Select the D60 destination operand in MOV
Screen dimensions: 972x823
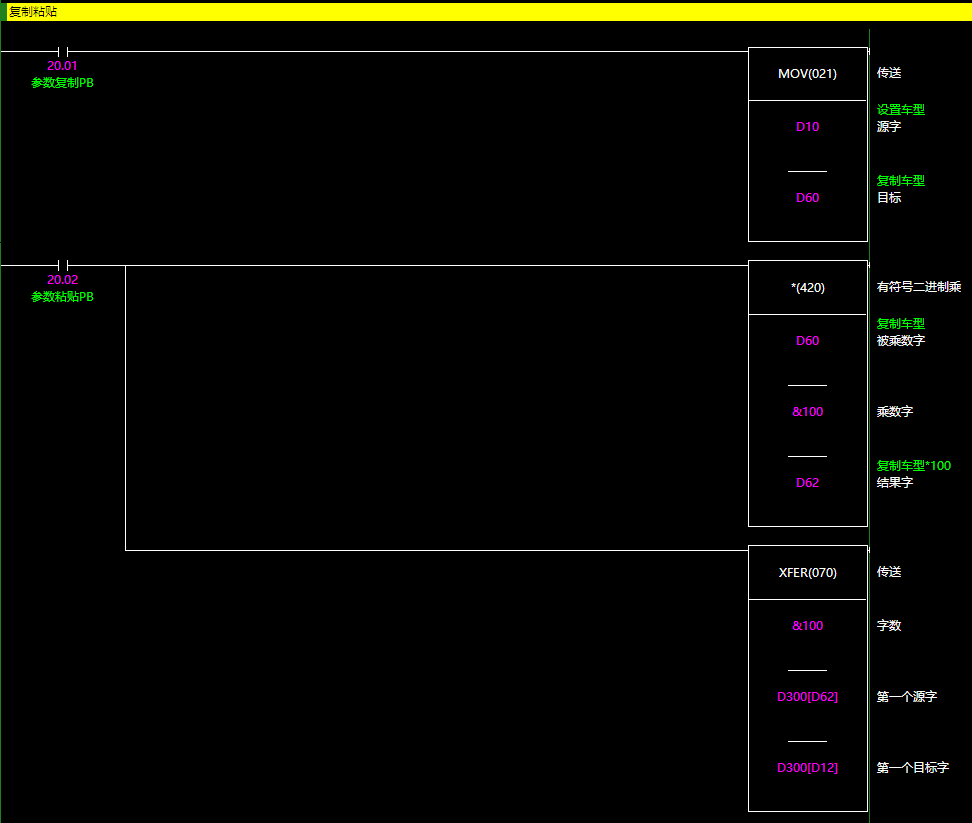807,198
